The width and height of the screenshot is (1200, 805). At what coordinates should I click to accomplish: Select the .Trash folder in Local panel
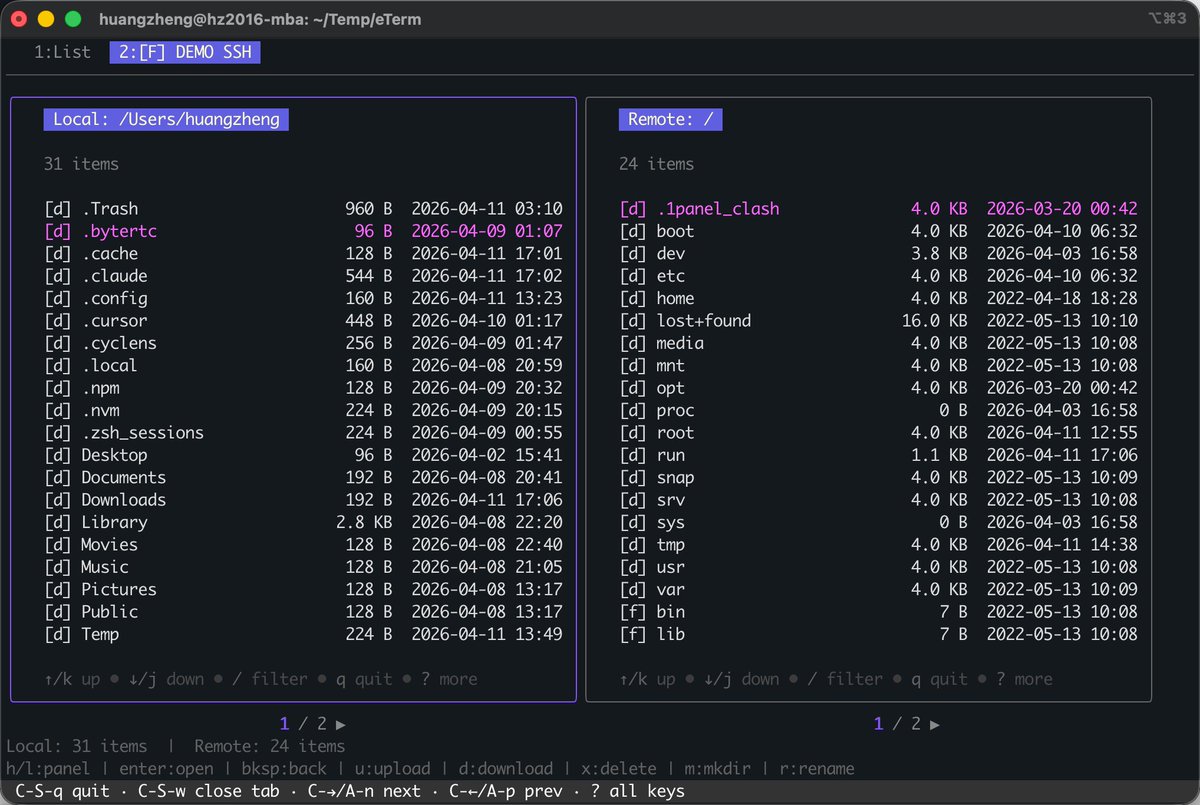(x=303, y=209)
